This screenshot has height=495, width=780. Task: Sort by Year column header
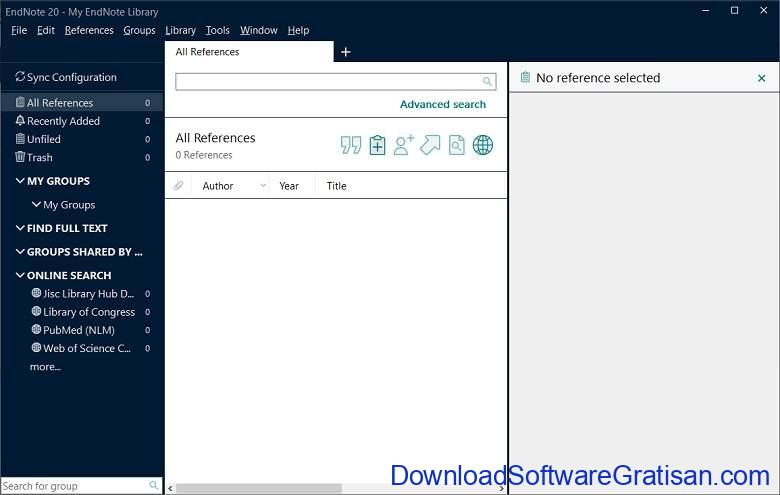pos(289,186)
